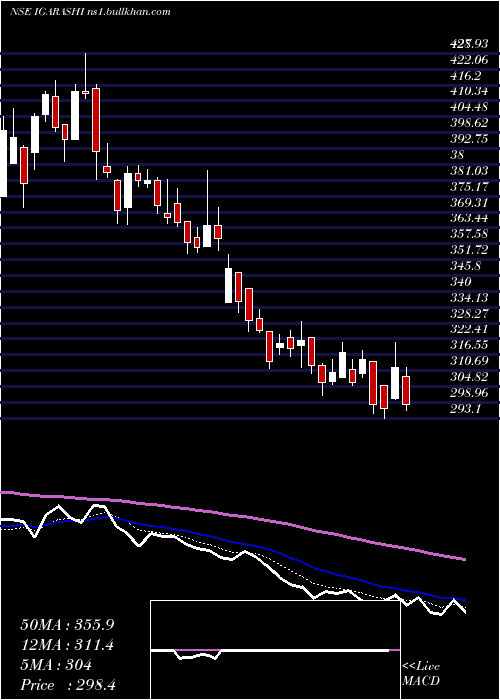
Task: Click the 357.58 price level label
Action: click(x=469, y=234)
